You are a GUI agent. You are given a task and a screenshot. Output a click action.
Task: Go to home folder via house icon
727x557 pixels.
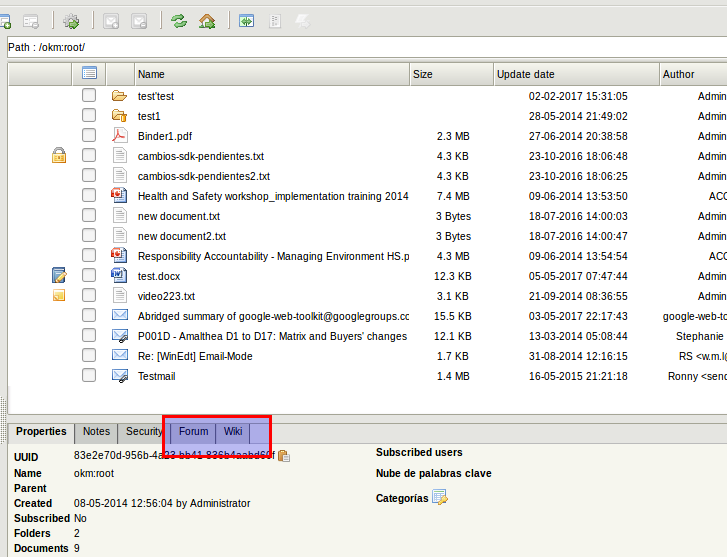207,20
